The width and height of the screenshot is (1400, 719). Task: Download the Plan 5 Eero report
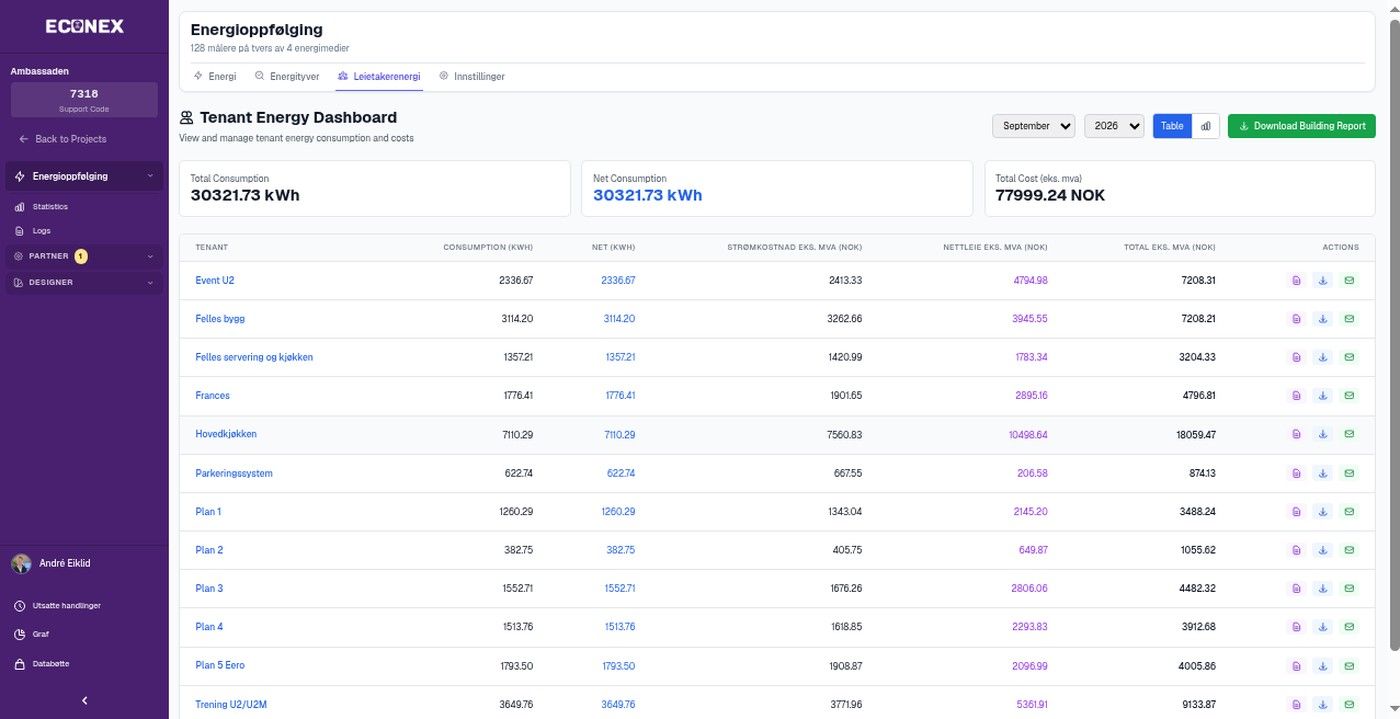[x=1322, y=666]
